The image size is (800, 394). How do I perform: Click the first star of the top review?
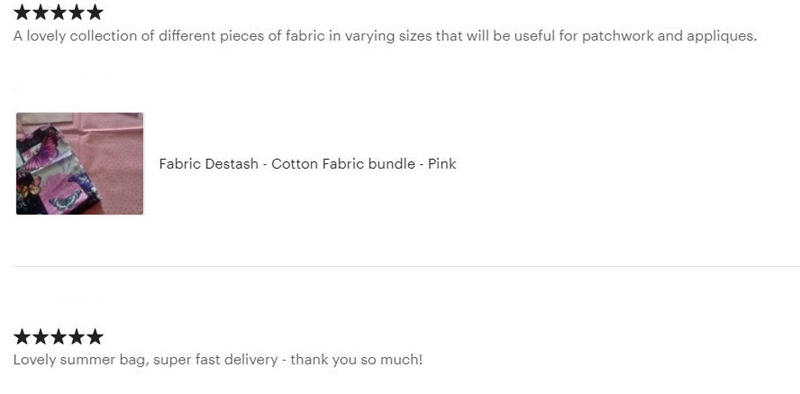[22, 12]
